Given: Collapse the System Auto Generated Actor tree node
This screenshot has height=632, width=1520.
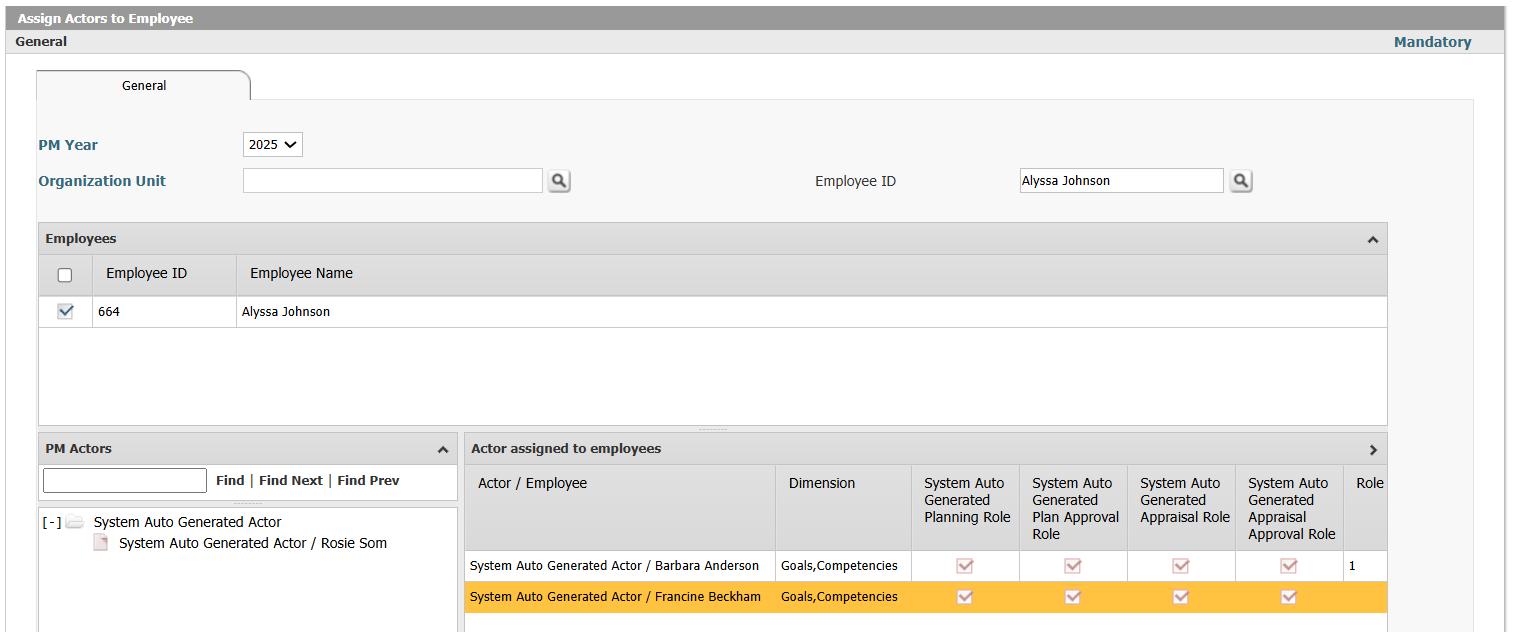Looking at the screenshot, I should point(51,522).
